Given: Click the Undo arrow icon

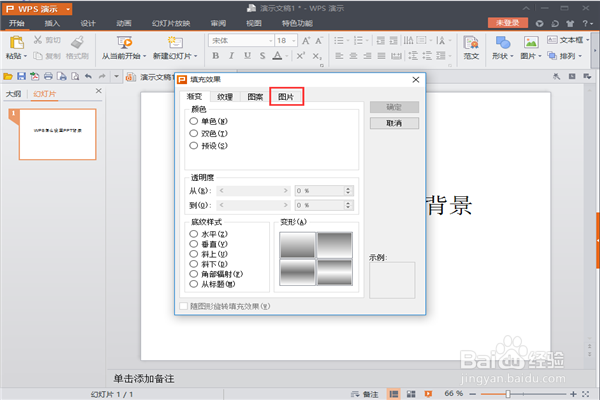Looking at the screenshot, I should click(88, 77).
